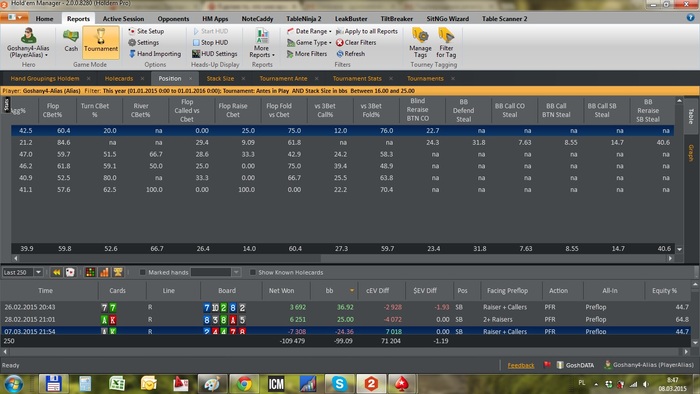Switch to Holecards report tab
Viewport: 700px width, 394px height.
coord(119,79)
